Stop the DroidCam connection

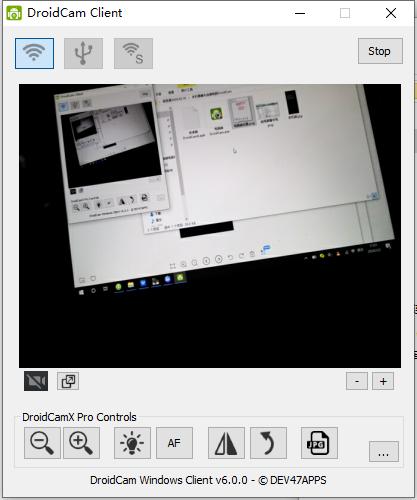(x=380, y=51)
